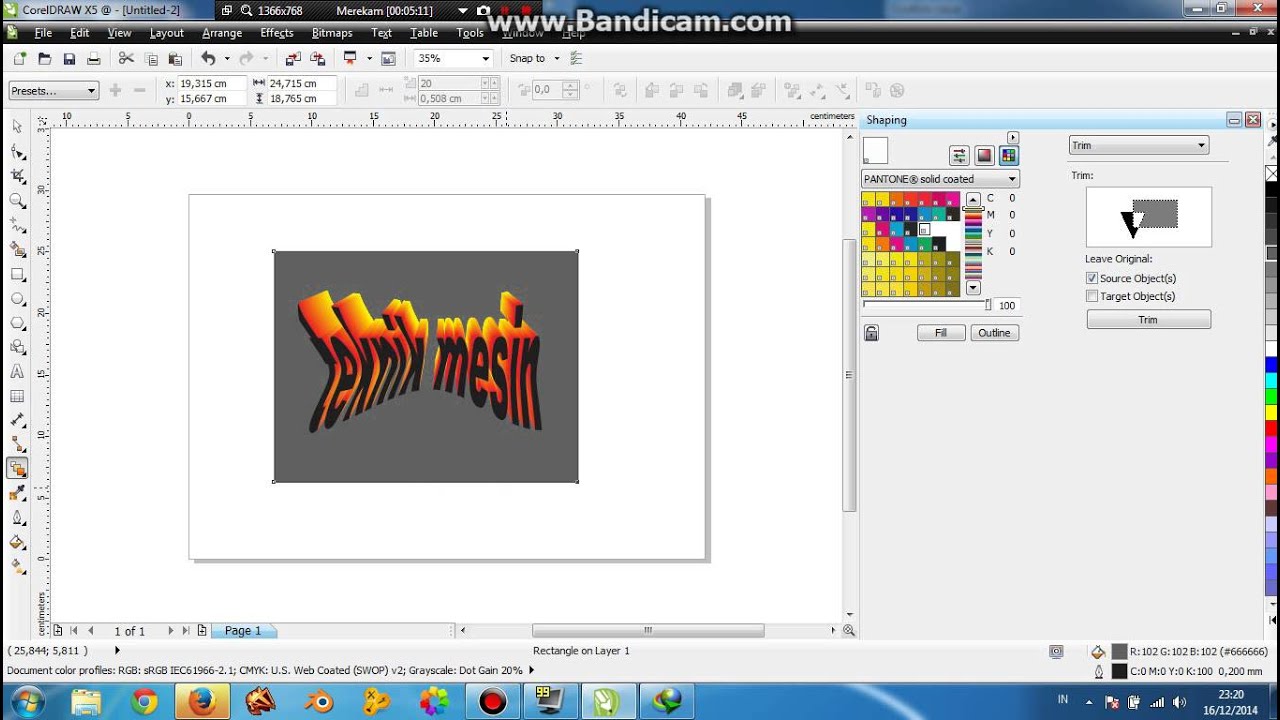Move the tint slider handle
This screenshot has width=1280, height=720.
pos(988,305)
